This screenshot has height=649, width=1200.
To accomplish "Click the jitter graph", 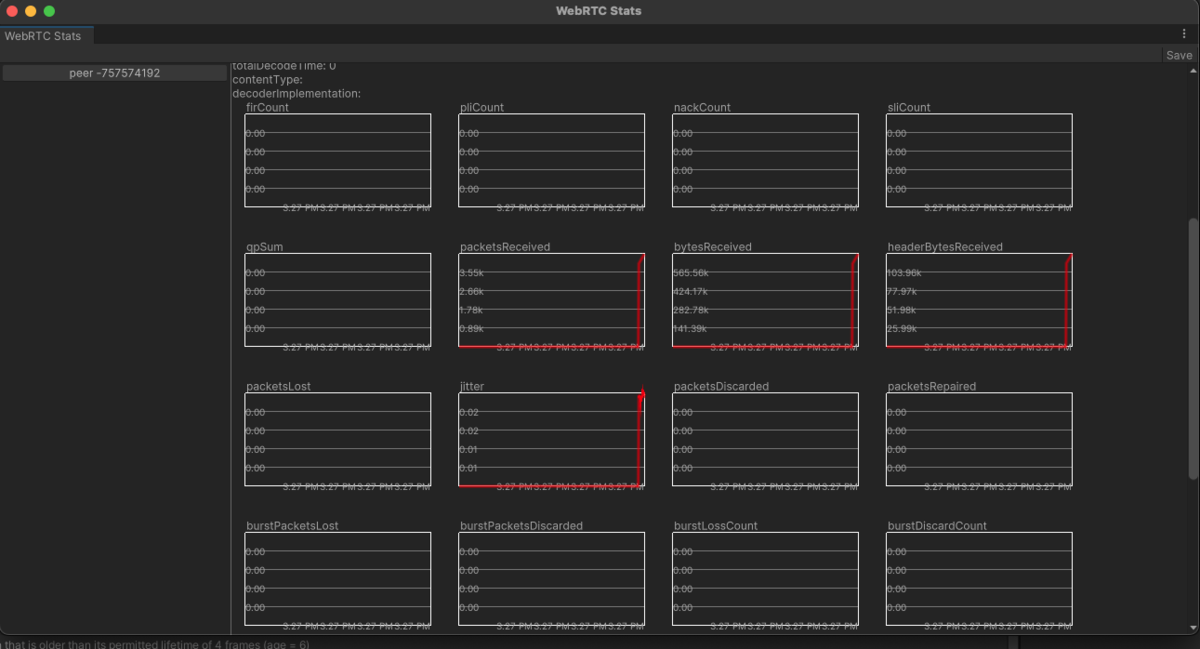I will [552, 439].
